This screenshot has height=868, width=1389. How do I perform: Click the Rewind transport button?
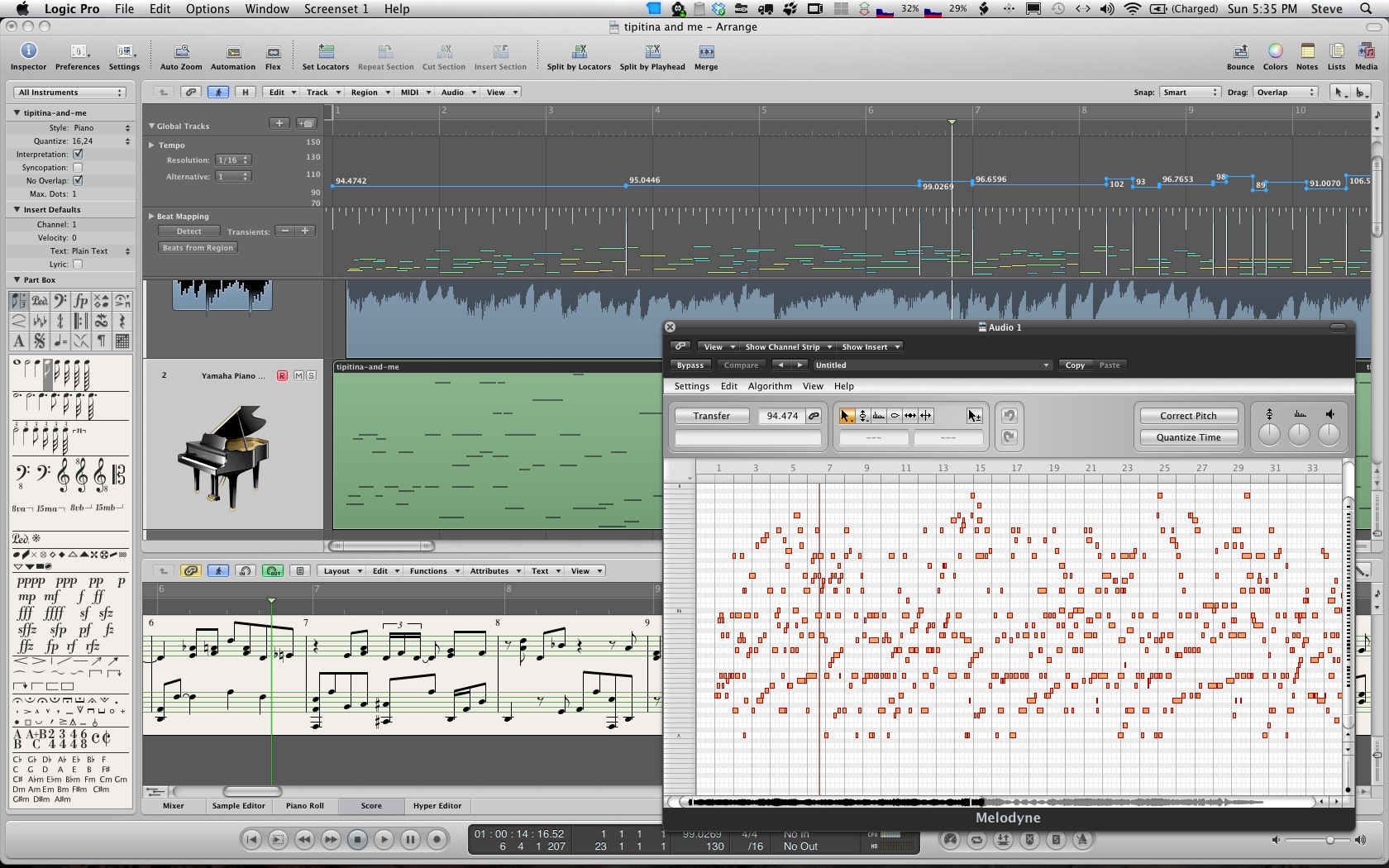click(x=304, y=839)
